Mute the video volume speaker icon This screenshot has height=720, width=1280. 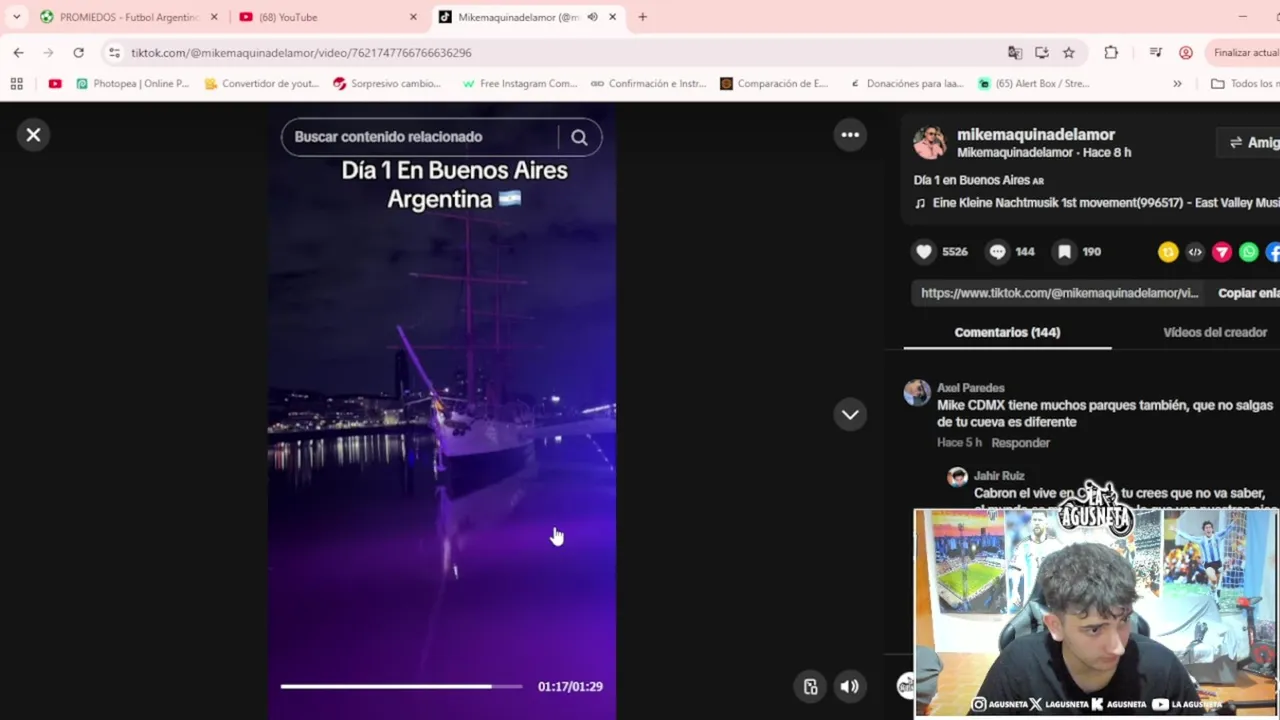coord(849,686)
